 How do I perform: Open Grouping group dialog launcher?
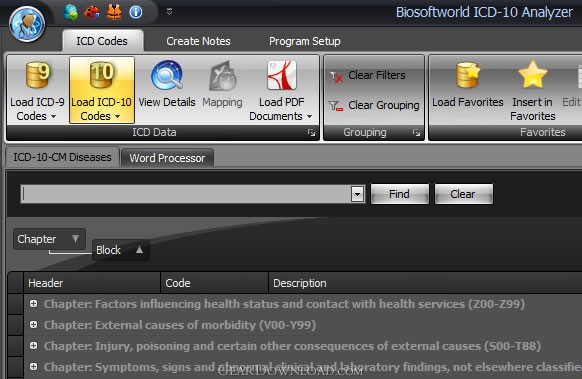416,133
